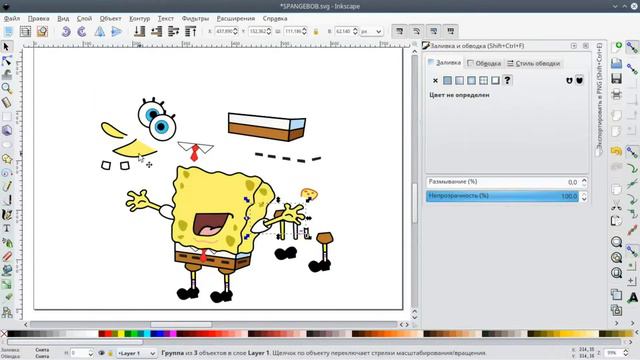Increase X coordinate spinner

coord(235,29)
